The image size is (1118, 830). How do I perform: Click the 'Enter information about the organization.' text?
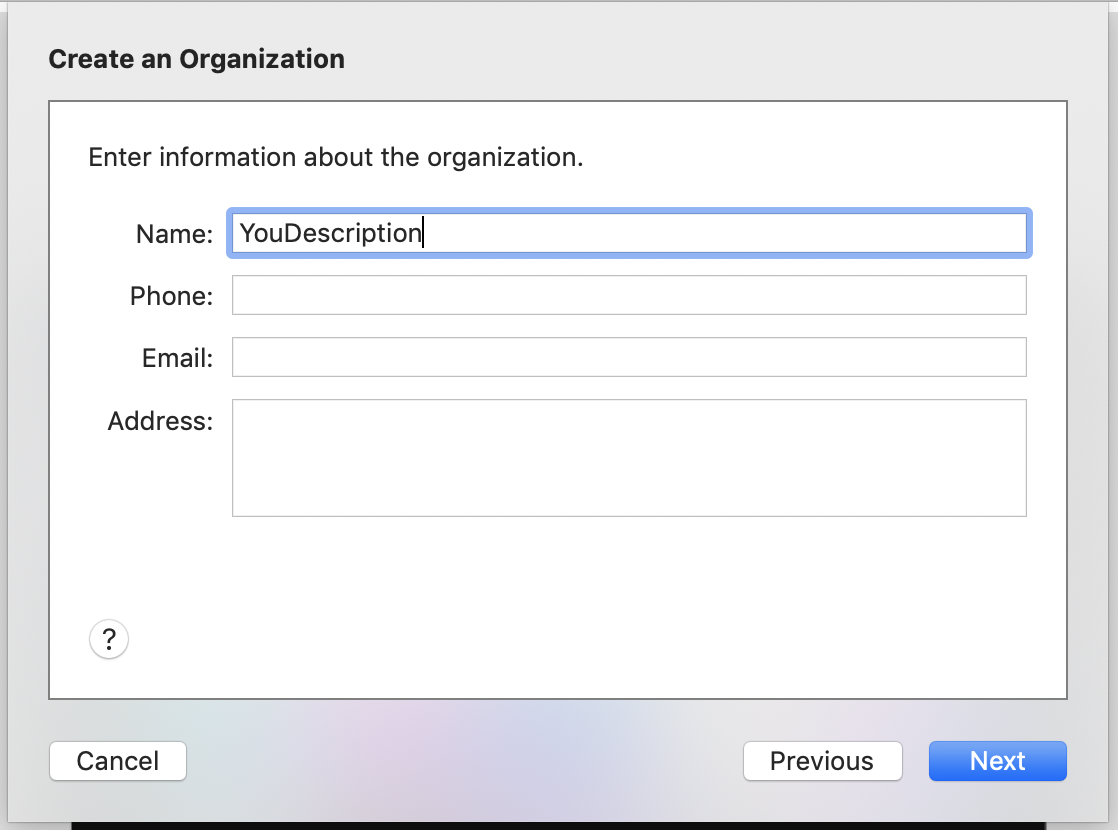[336, 157]
